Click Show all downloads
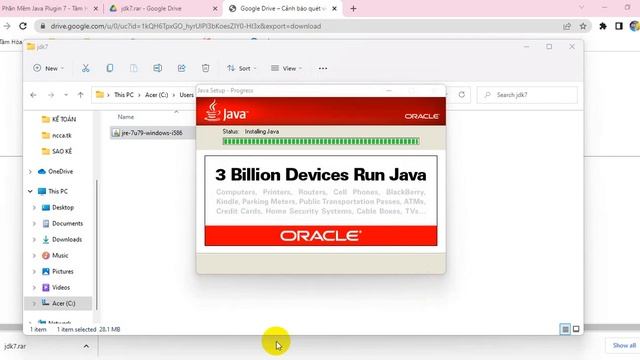The image size is (640, 360). (624, 345)
